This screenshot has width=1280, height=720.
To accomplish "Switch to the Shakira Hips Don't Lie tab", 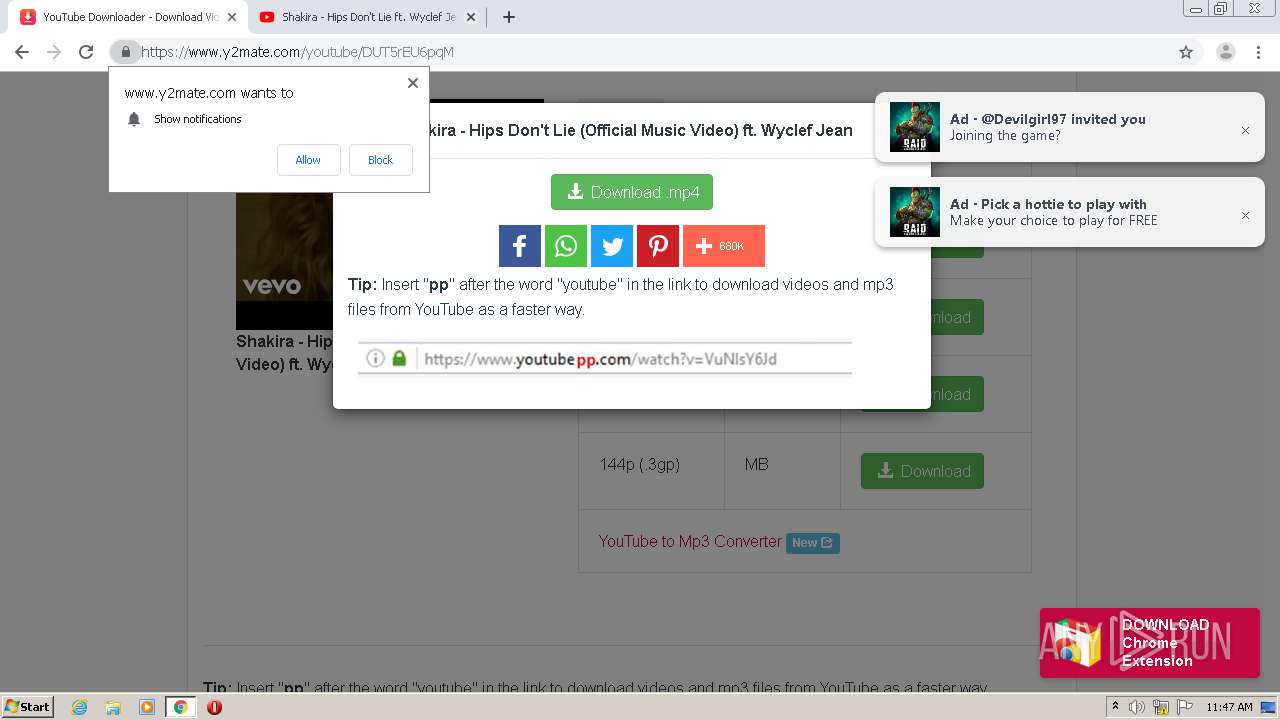I will [x=368, y=17].
